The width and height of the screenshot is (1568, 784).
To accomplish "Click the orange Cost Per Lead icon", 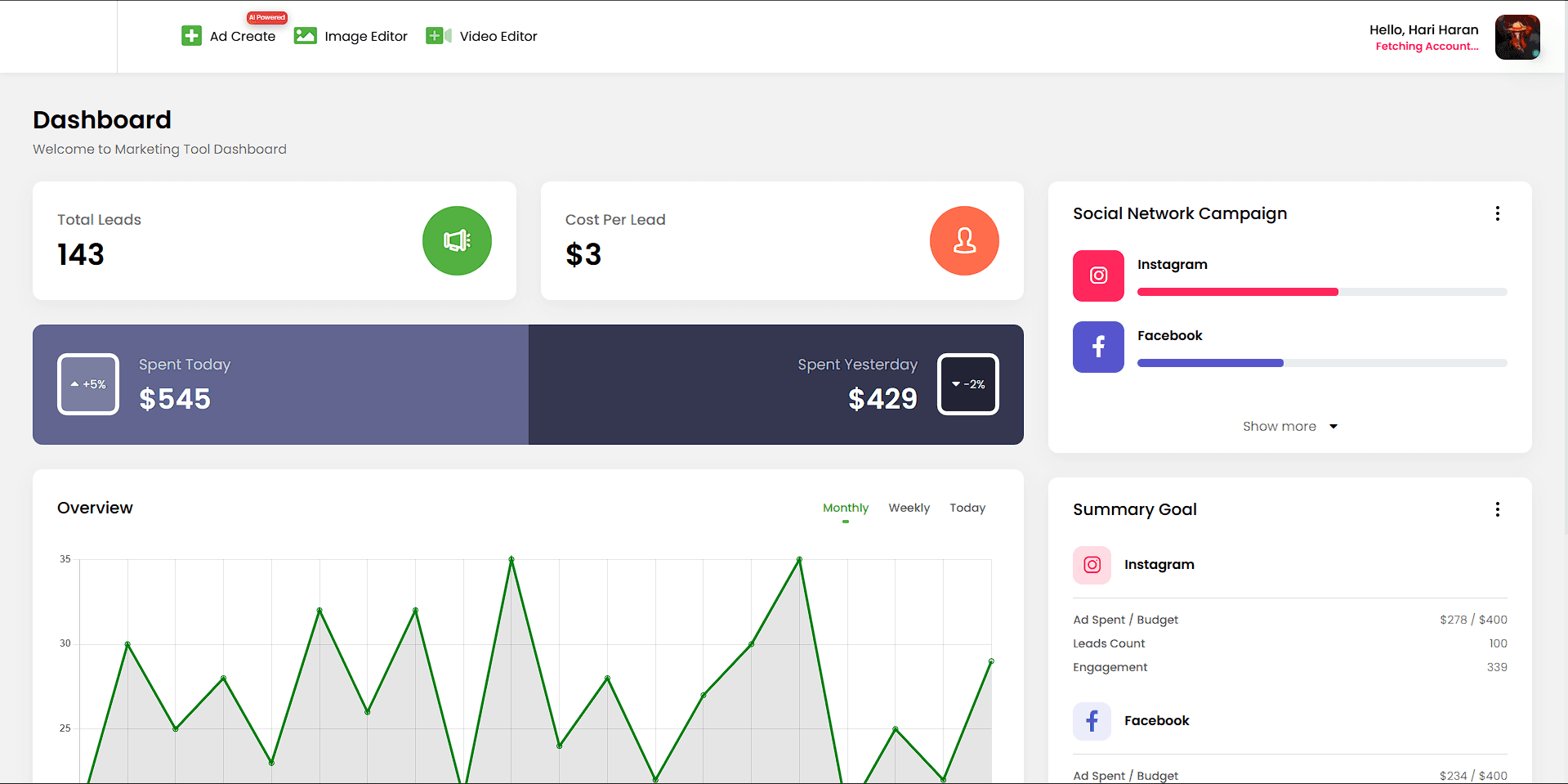I will pyautogui.click(x=964, y=241).
